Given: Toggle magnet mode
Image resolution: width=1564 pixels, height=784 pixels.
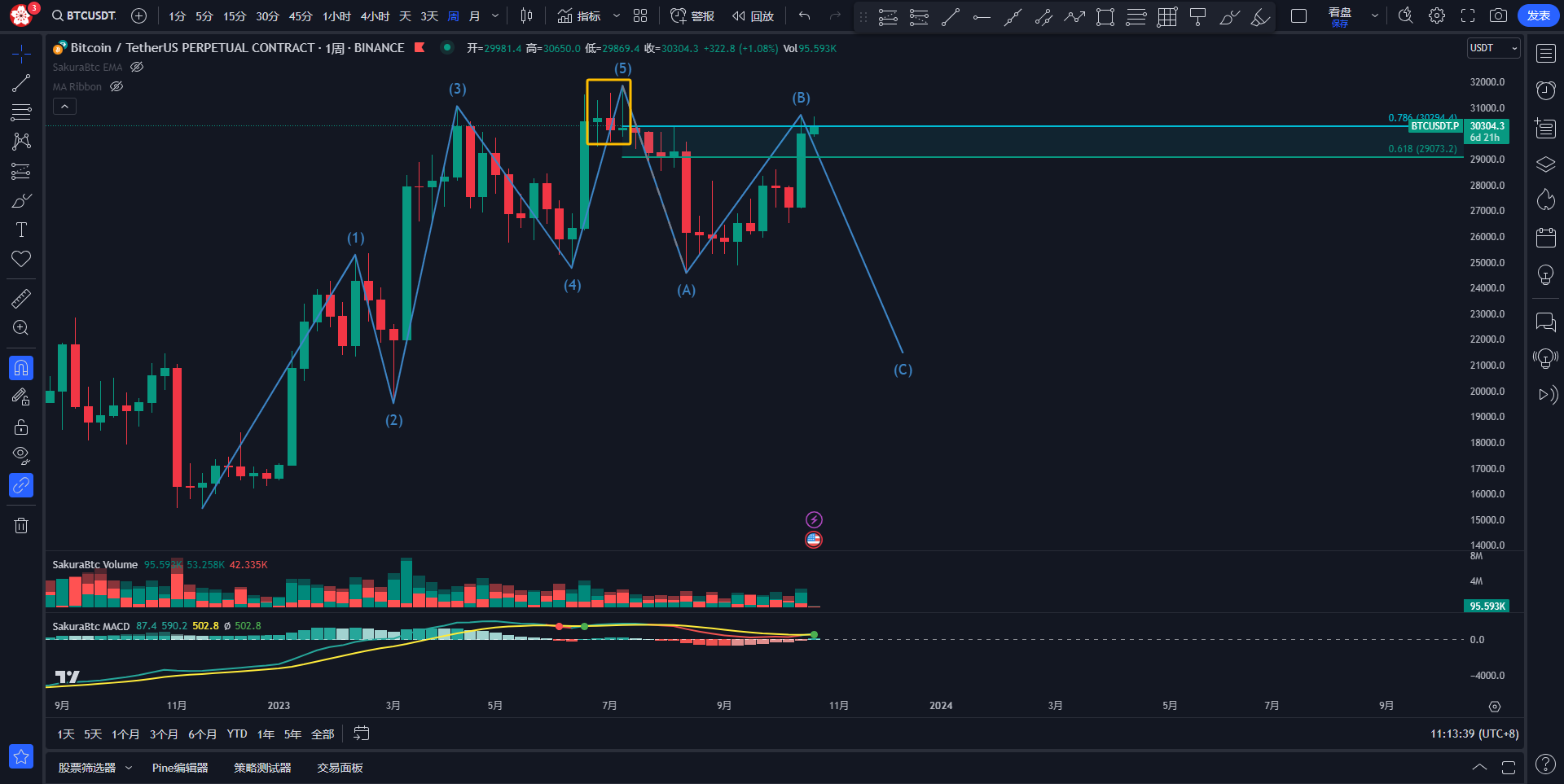Looking at the screenshot, I should tap(21, 368).
